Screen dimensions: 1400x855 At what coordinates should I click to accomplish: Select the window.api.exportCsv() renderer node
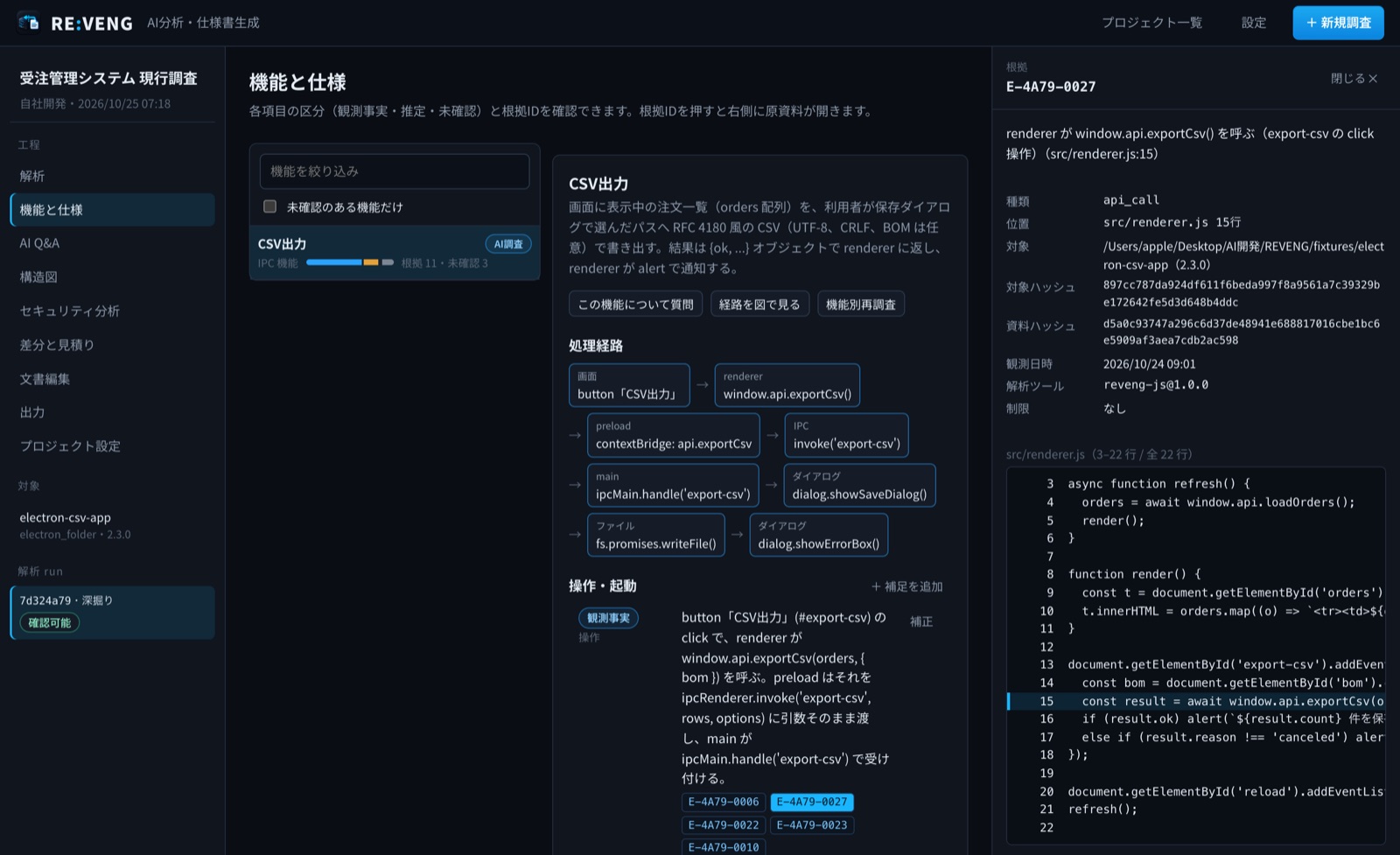787,386
